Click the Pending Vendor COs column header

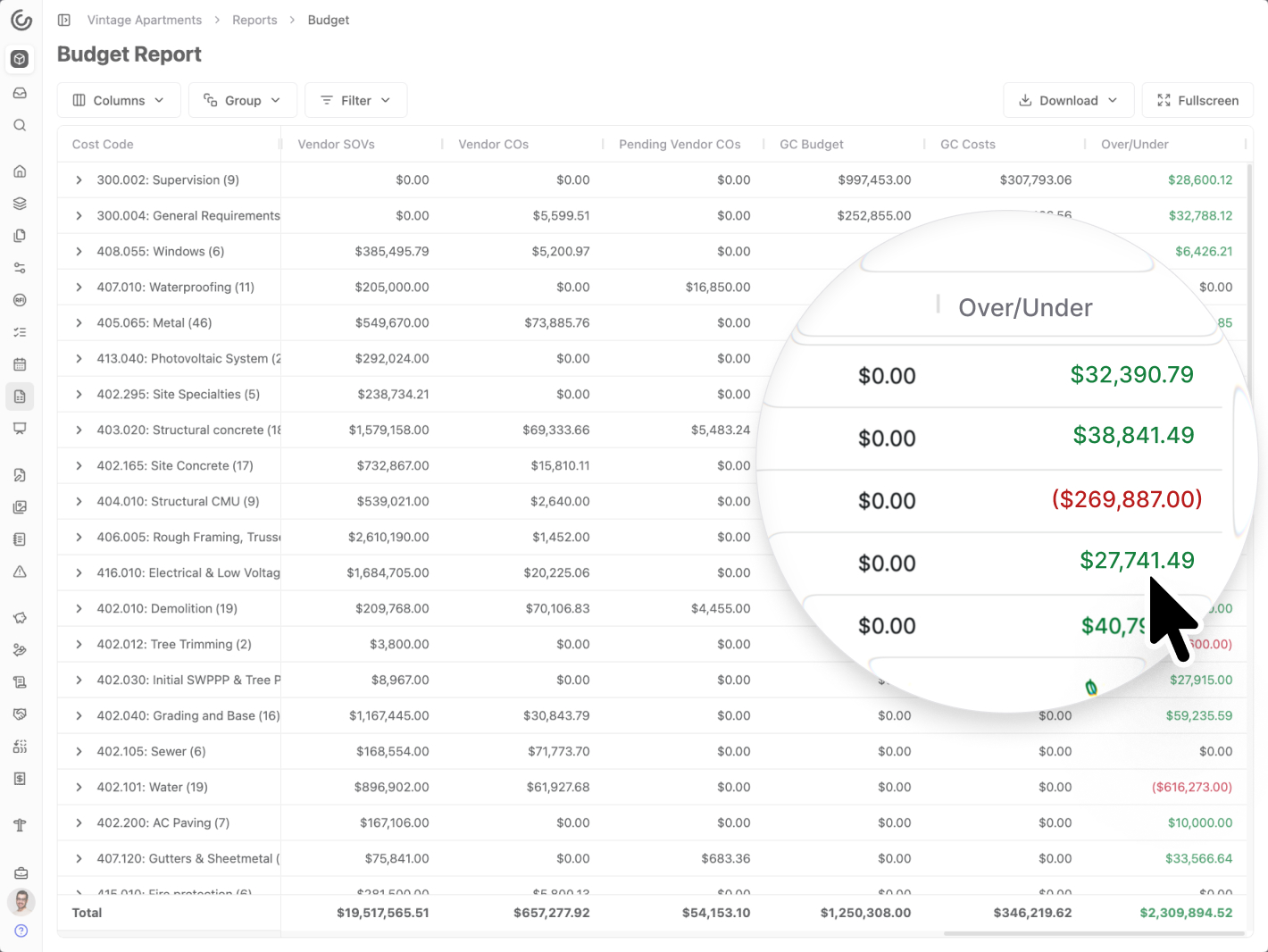(x=680, y=144)
